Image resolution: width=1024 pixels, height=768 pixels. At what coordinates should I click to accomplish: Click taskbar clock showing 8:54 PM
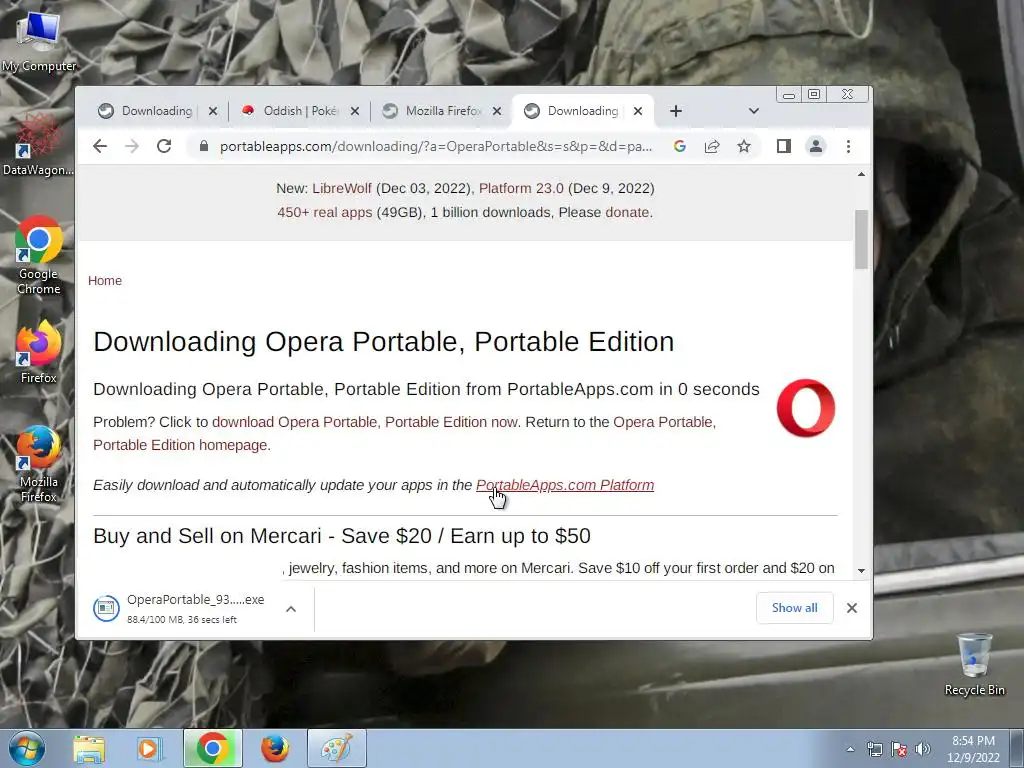coord(973,749)
